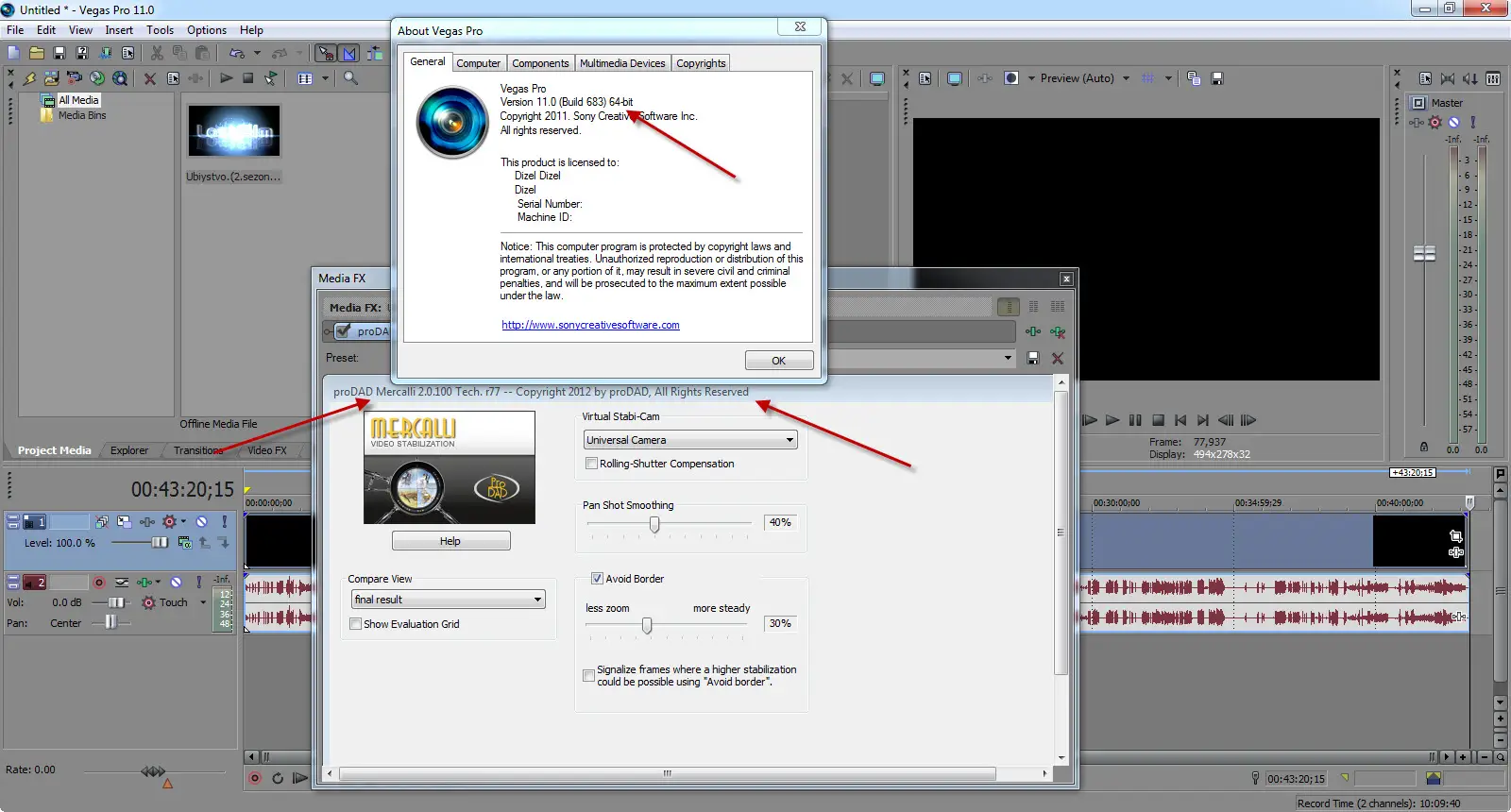Click Start Preview play icon in Project Media
The width and height of the screenshot is (1511, 812).
pyautogui.click(x=227, y=78)
